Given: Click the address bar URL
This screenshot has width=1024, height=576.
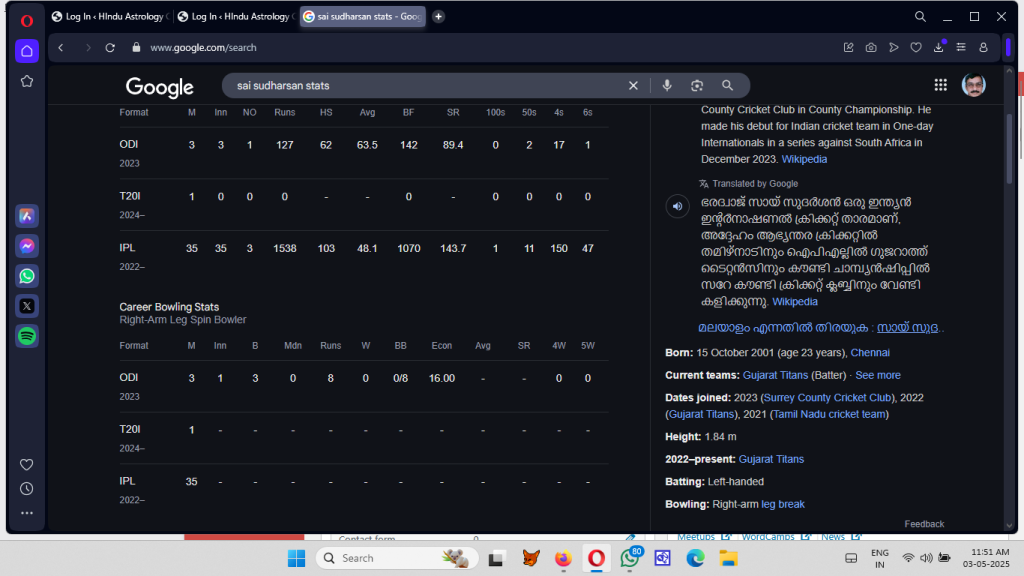Looking at the screenshot, I should point(203,48).
